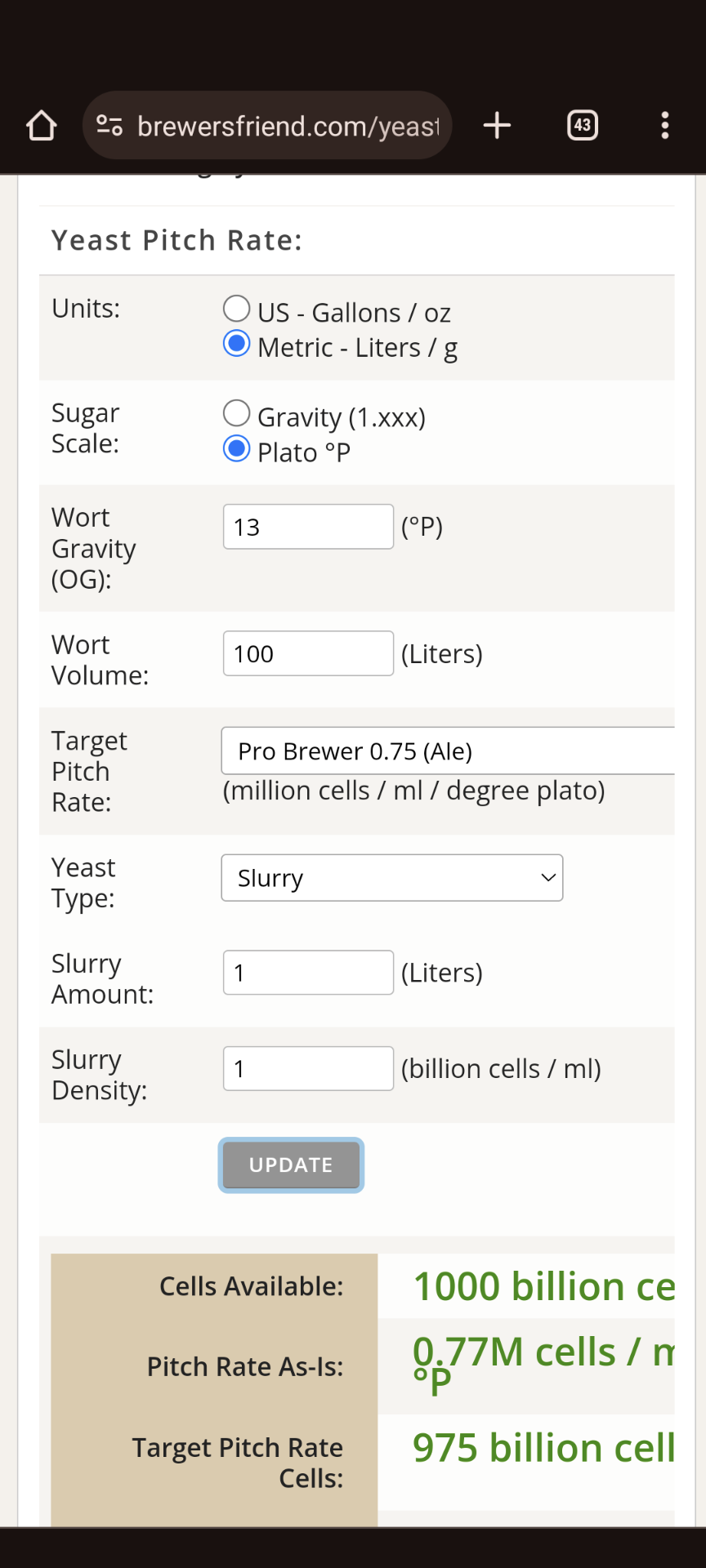706x1568 pixels.
Task: Open a new tab with plus icon
Action: 497,126
